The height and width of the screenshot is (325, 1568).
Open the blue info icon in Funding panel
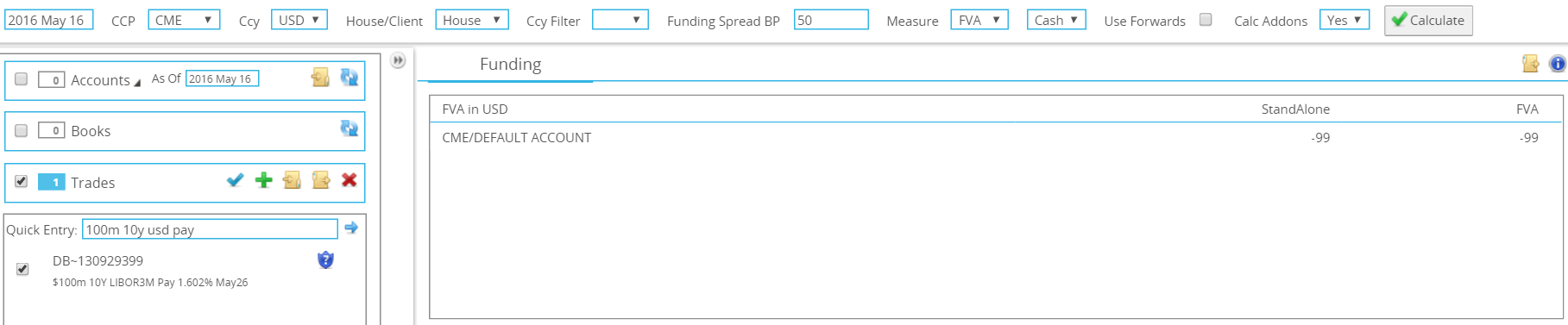(1558, 64)
